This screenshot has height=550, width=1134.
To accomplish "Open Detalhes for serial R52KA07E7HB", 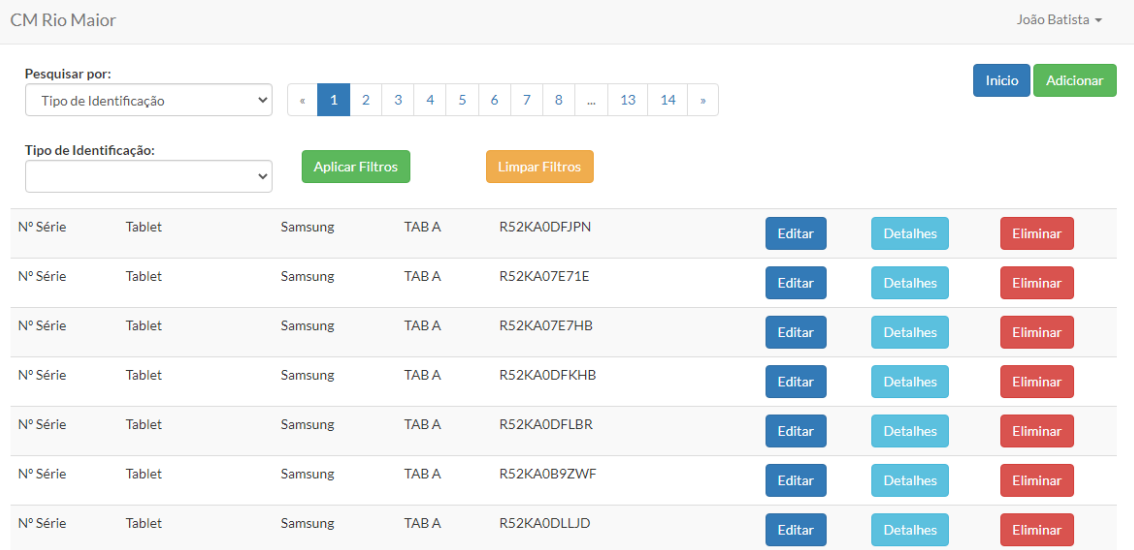I will (910, 331).
